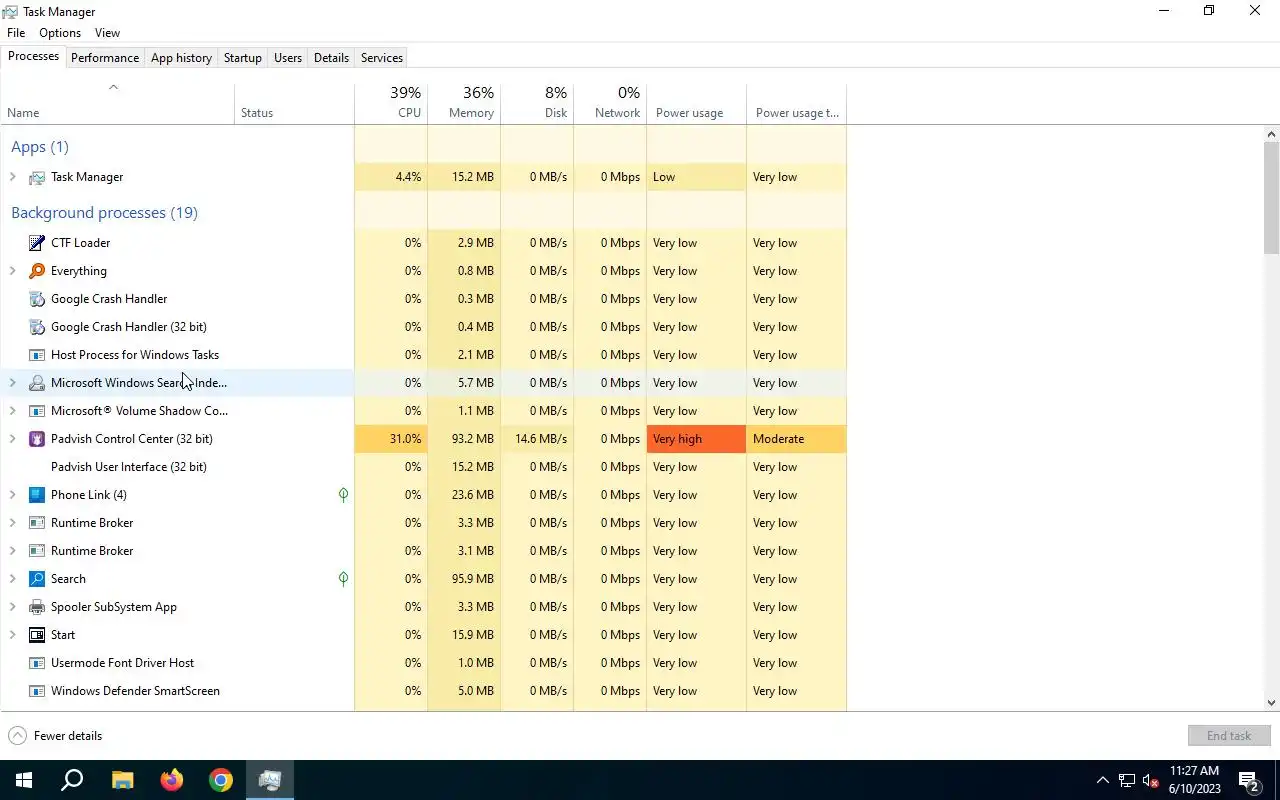Click the Everything process magnifier icon
Viewport: 1280px width, 800px height.
(x=37, y=271)
